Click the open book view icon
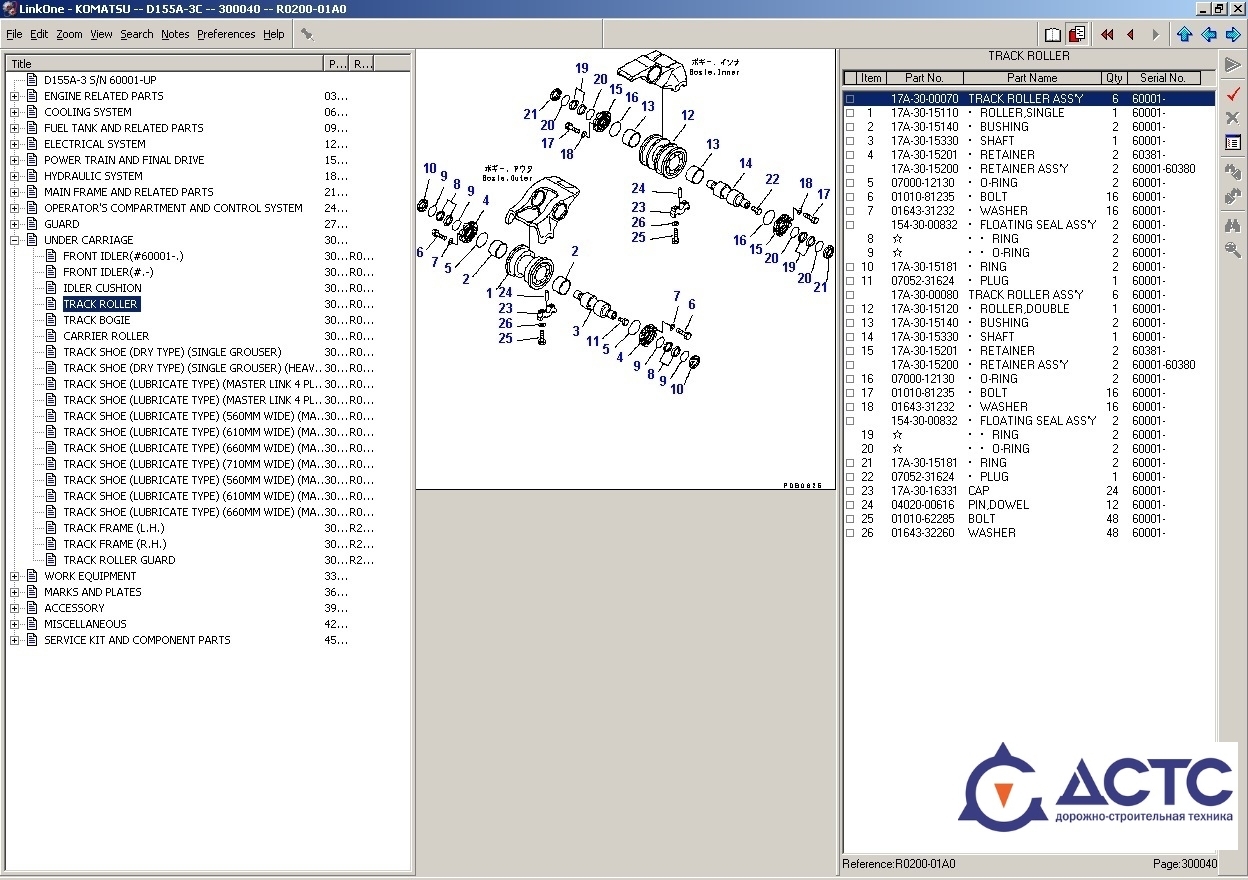This screenshot has width=1248, height=880. click(1053, 34)
